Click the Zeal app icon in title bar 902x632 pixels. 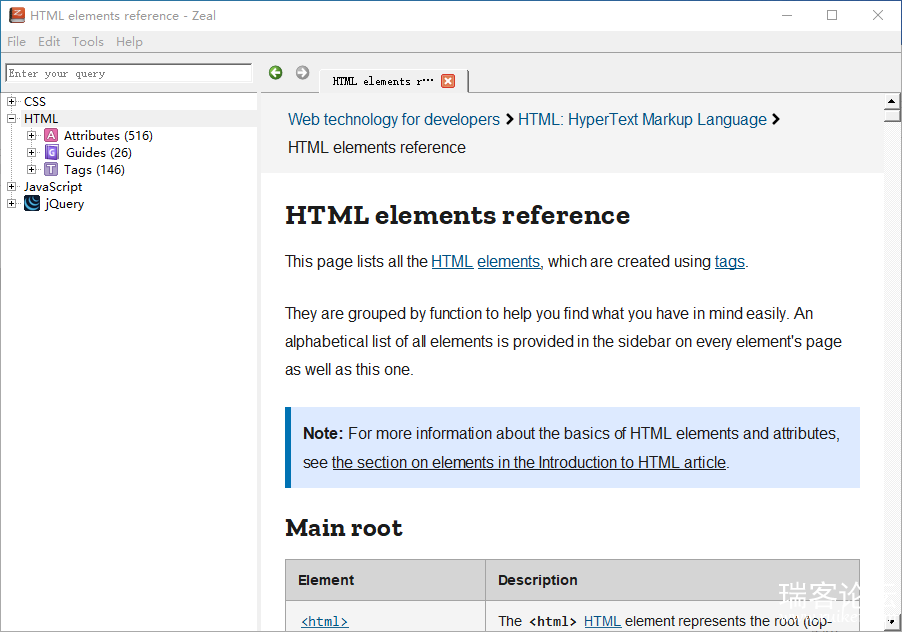(16, 15)
